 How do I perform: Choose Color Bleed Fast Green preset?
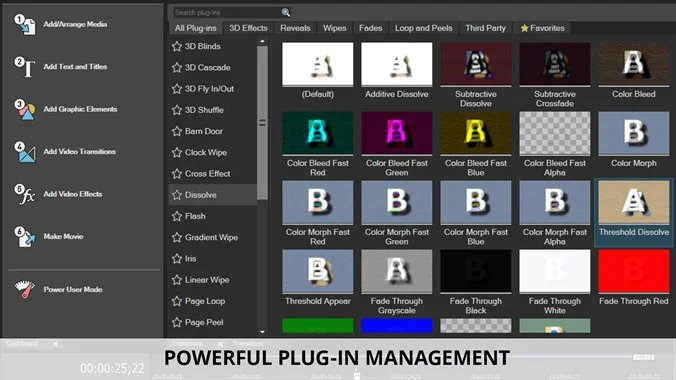397,133
